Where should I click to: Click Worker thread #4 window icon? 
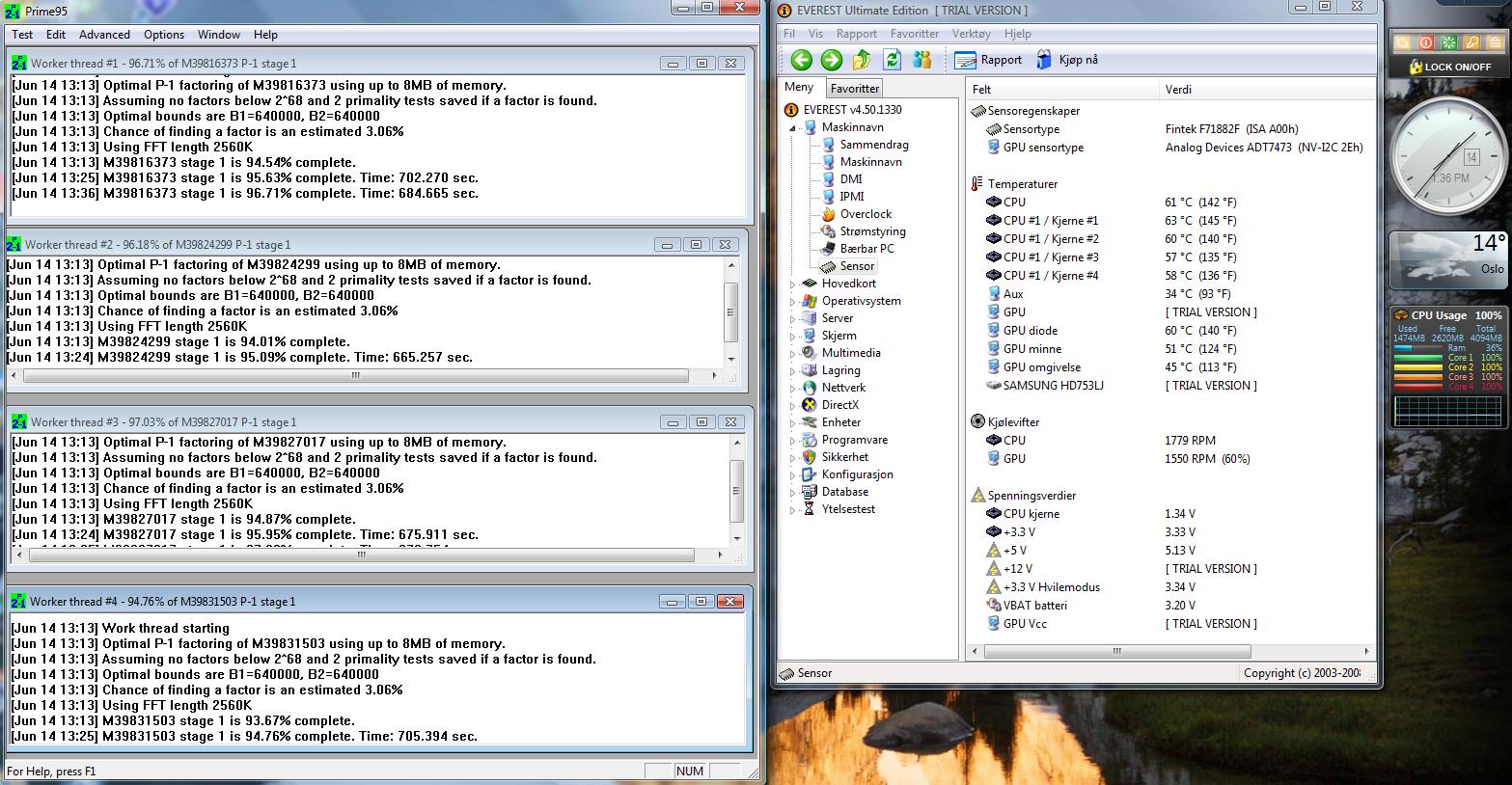click(x=18, y=601)
